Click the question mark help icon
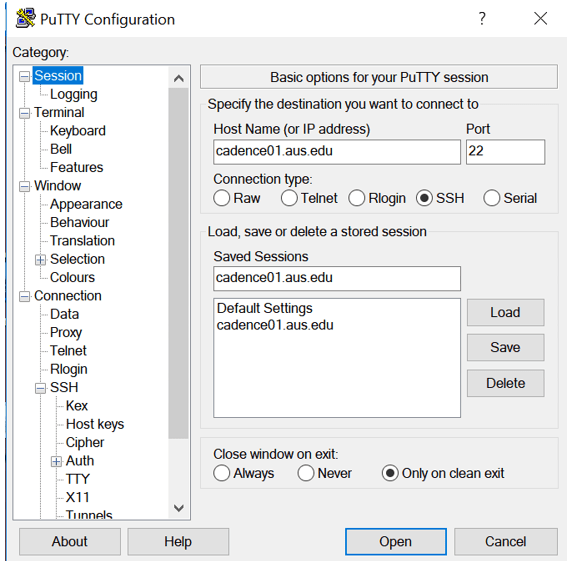Screen dimensions: 578x571 pos(482,18)
